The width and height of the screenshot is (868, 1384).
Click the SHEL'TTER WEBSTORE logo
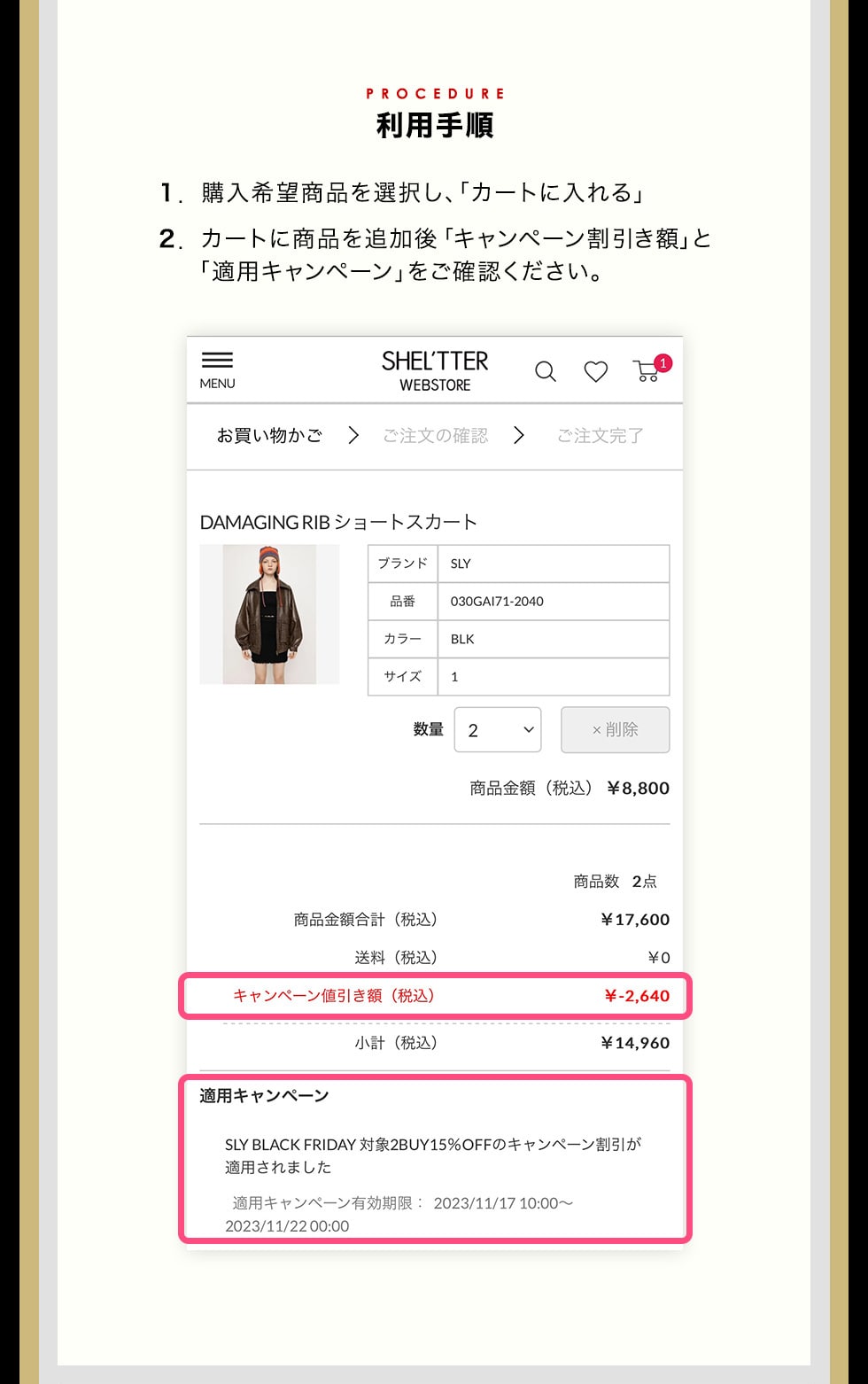[x=435, y=371]
